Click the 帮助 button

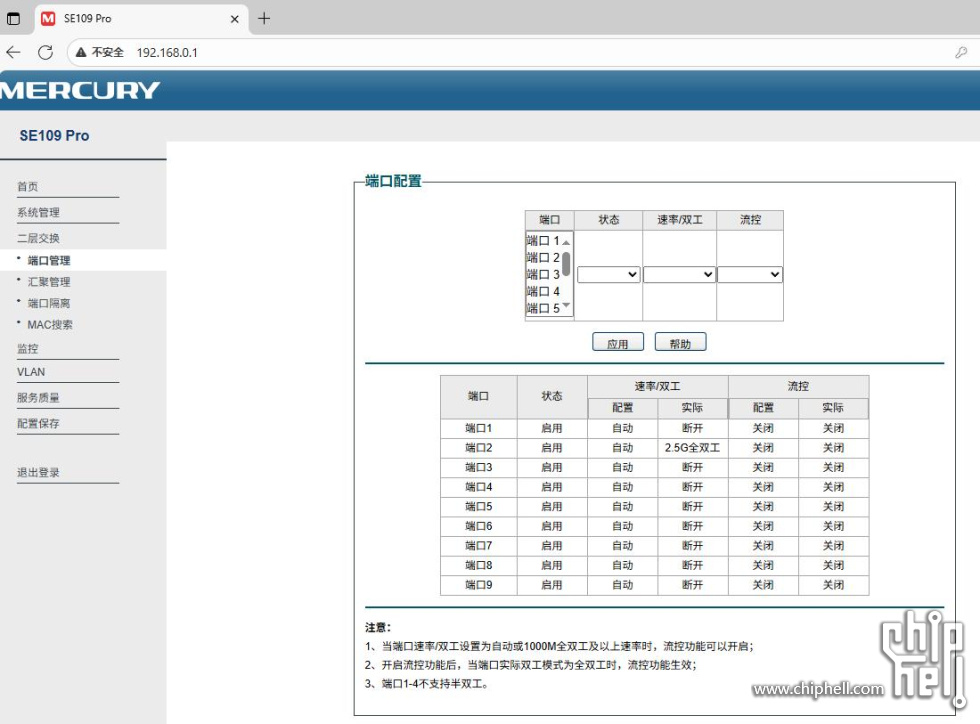pos(680,343)
